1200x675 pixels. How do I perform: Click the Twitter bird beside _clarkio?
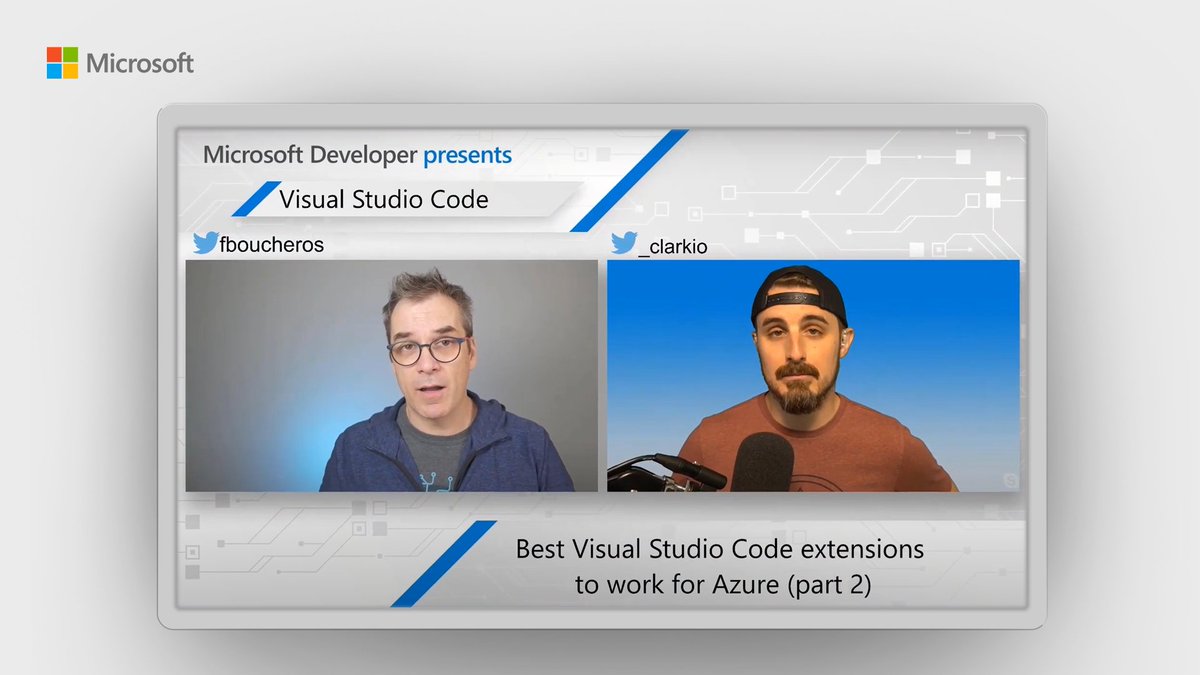[623, 244]
